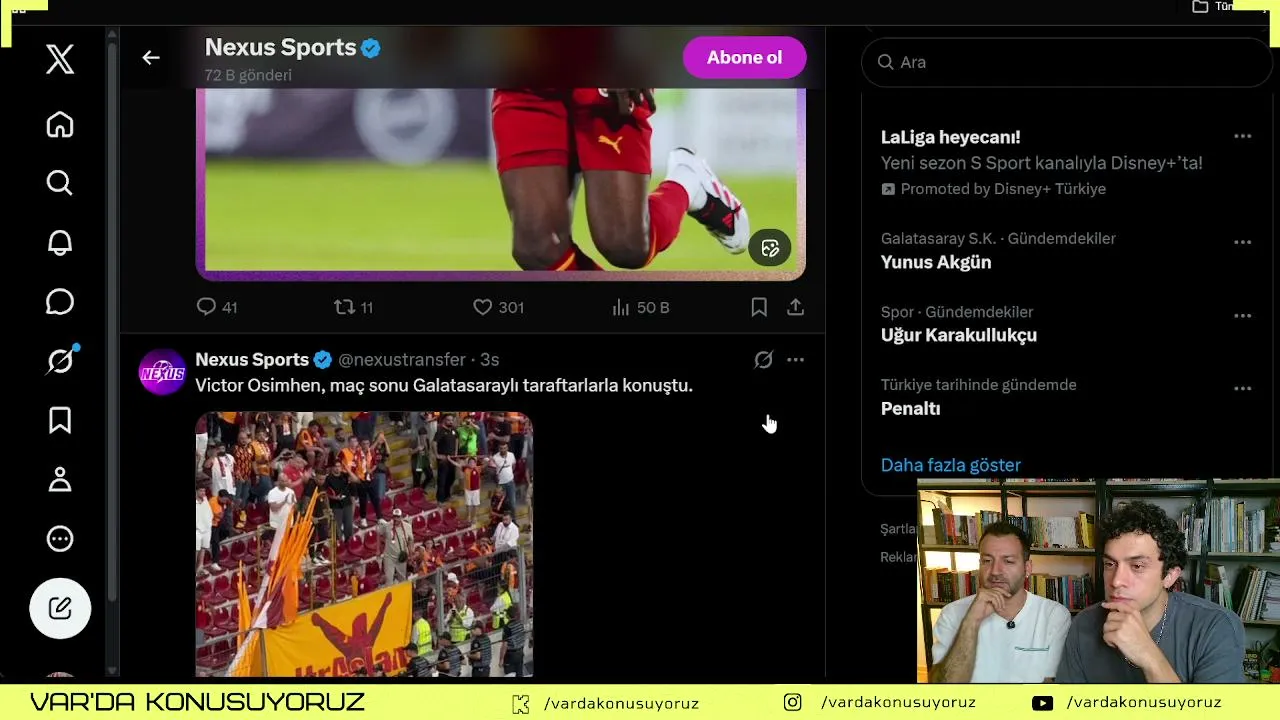Image resolution: width=1280 pixels, height=720 pixels.
Task: Go back with the left arrow
Action: click(x=151, y=58)
